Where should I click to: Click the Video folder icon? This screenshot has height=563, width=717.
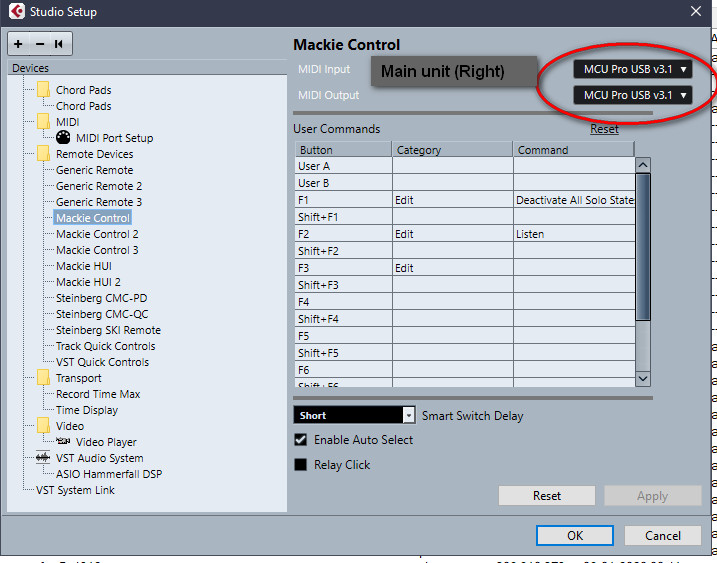click(x=43, y=425)
